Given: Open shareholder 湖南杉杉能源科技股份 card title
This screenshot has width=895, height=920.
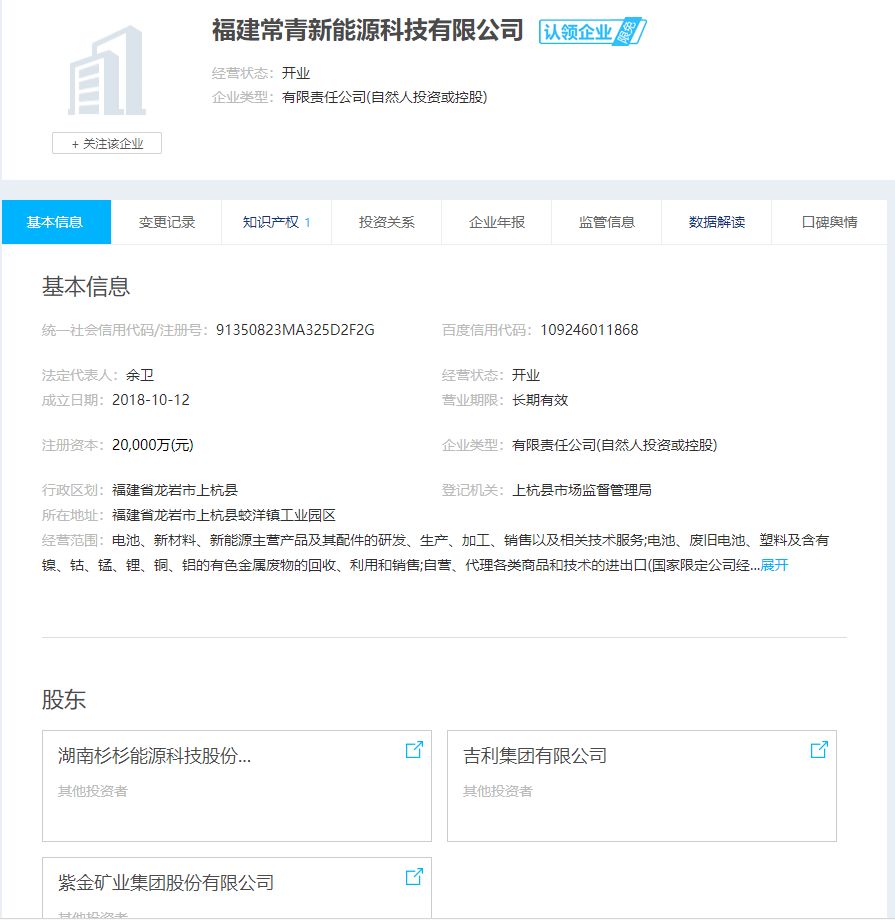Looking at the screenshot, I should [x=154, y=756].
